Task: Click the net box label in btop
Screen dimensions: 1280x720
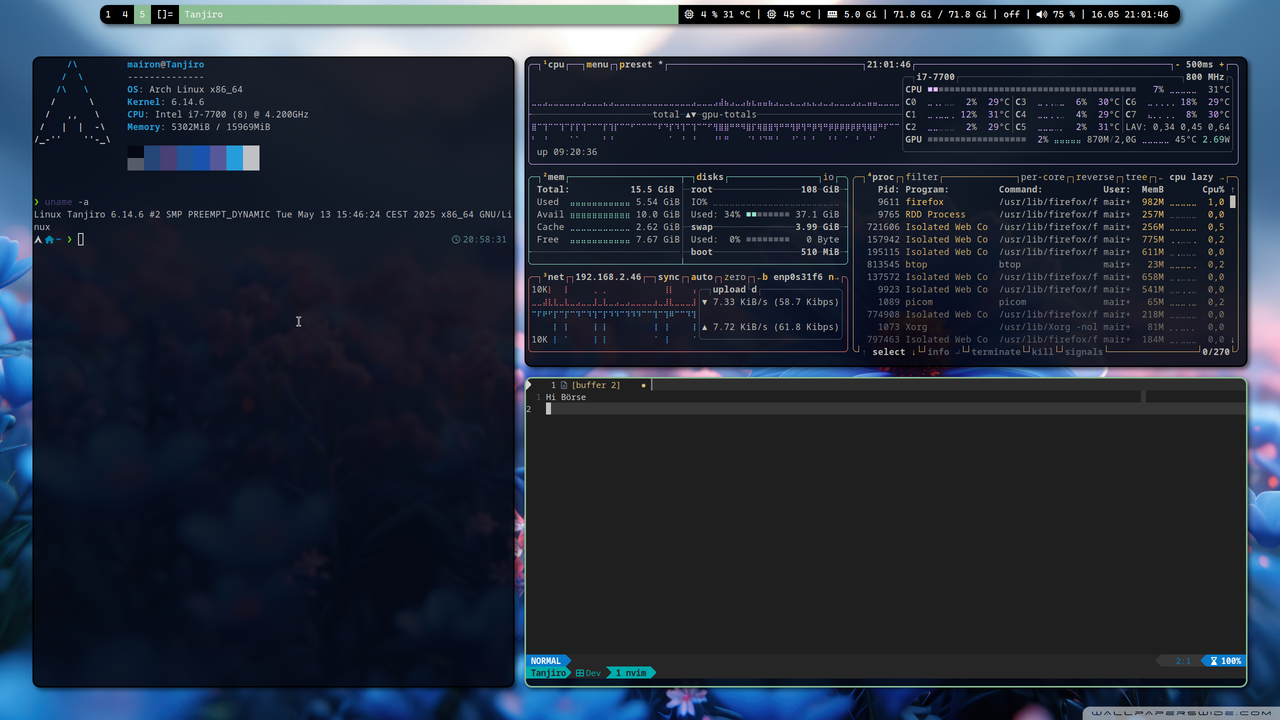Action: pos(553,277)
